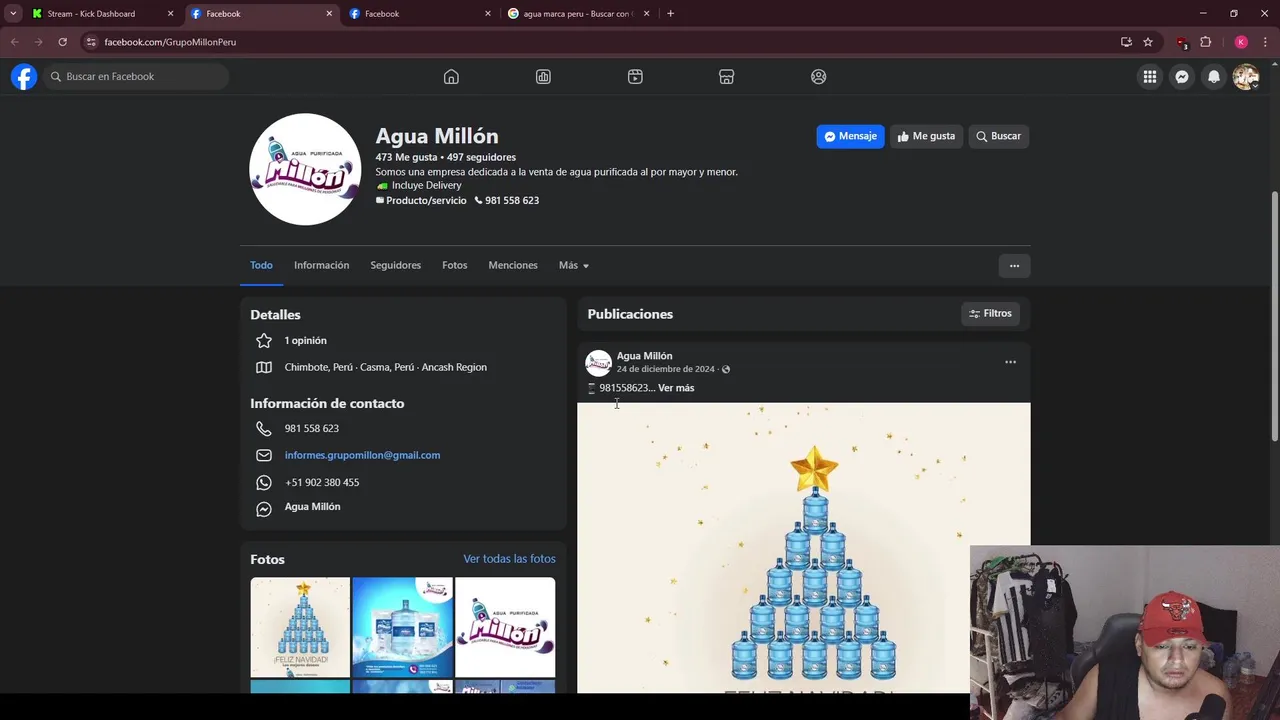Install app icon in the address bar
Screen dimensions: 1280x720
1126,42
